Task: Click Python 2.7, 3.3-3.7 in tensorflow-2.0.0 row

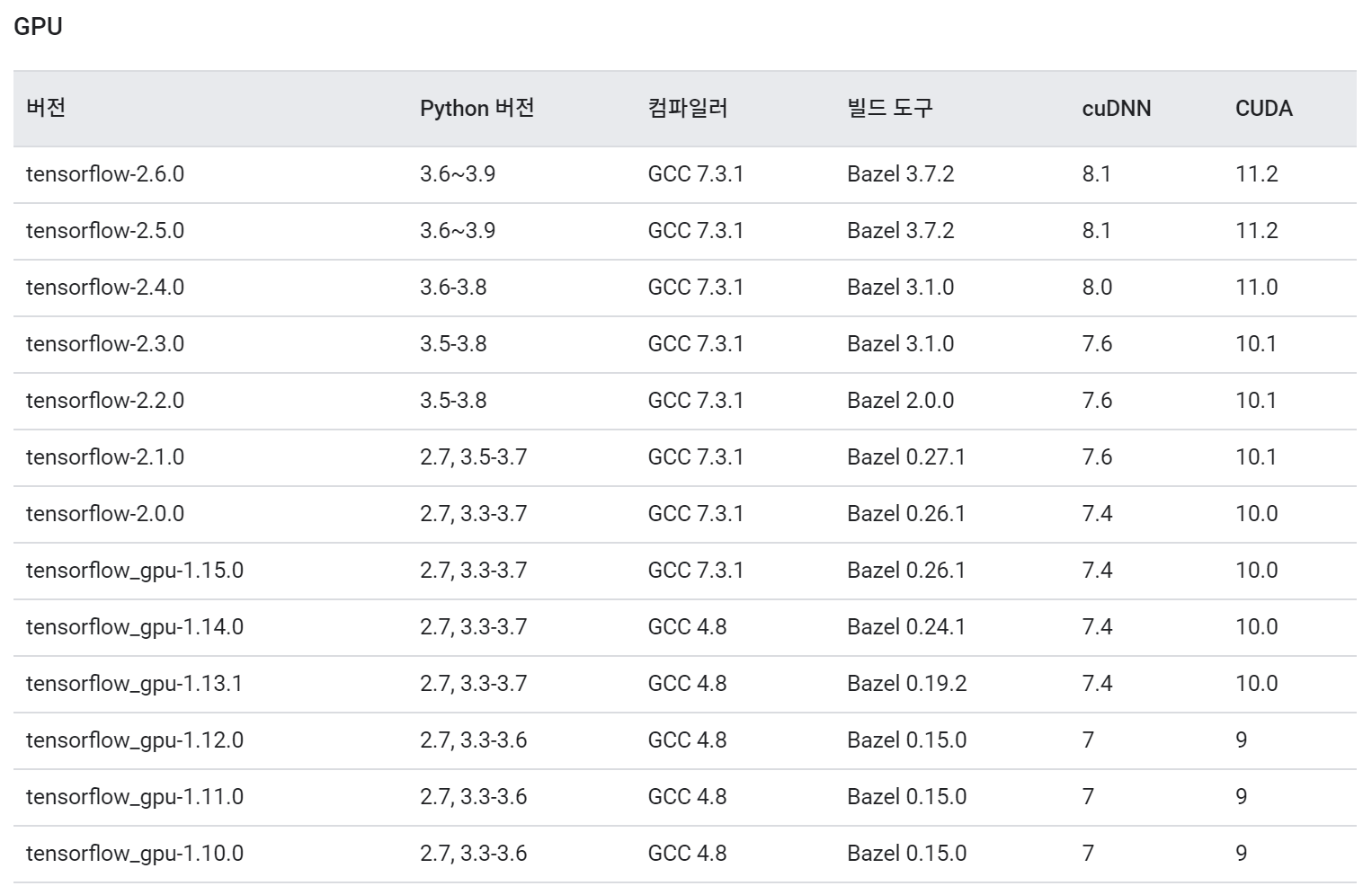Action: (474, 514)
